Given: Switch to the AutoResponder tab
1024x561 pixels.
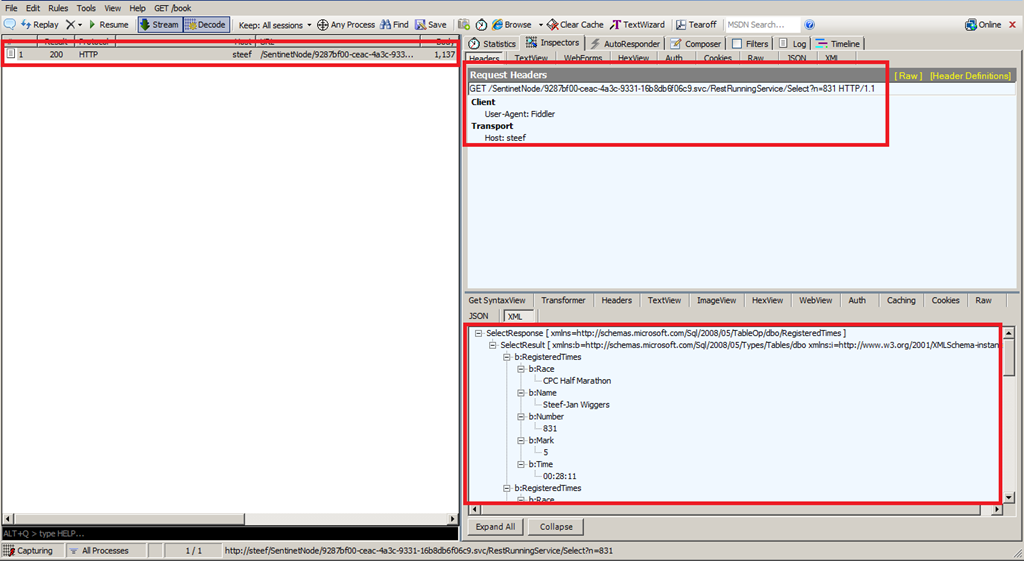Looking at the screenshot, I should [x=625, y=43].
